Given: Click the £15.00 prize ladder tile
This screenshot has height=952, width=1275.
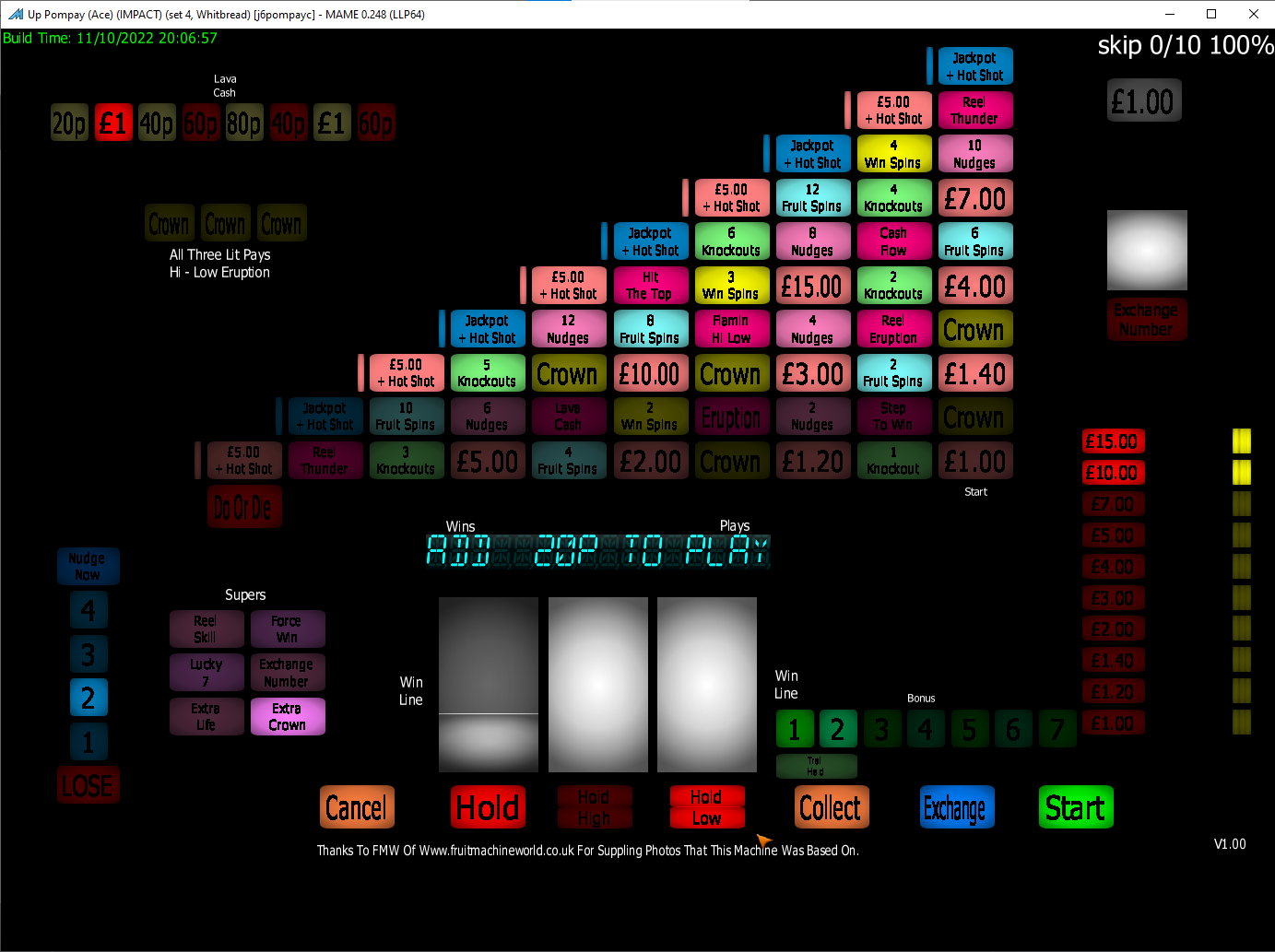Looking at the screenshot, I should tap(1113, 441).
